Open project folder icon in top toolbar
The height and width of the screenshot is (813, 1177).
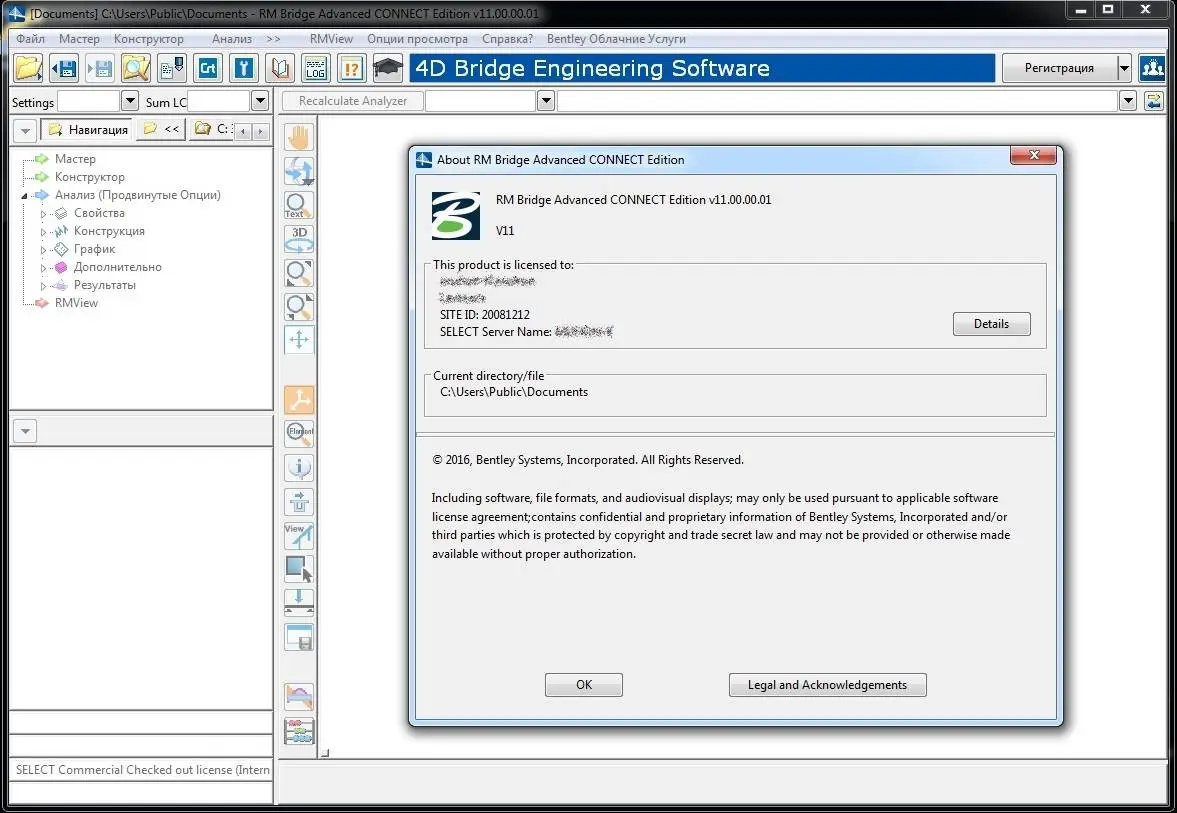28,68
